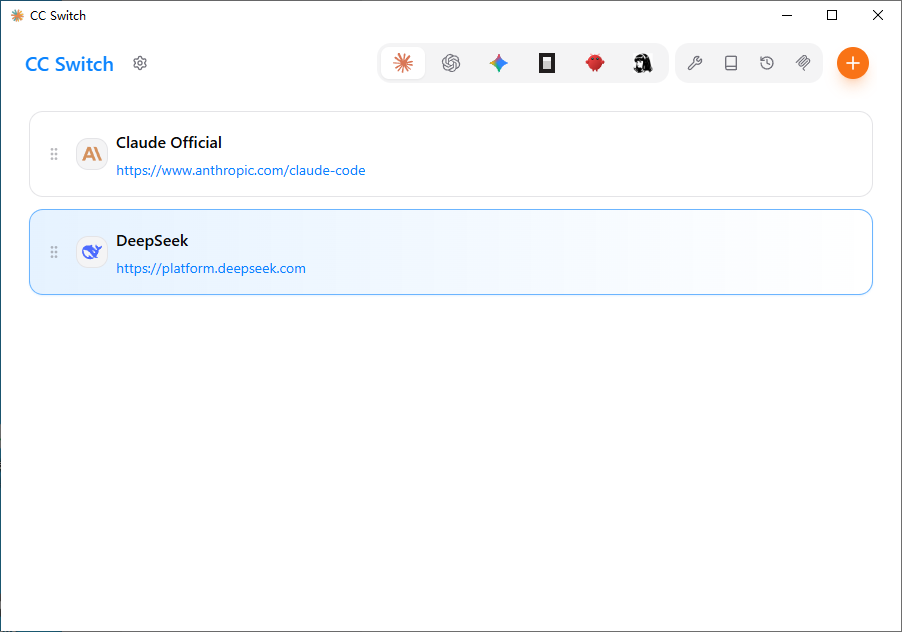Open the platform.deepseek.com link
902x632 pixels.
tap(211, 269)
